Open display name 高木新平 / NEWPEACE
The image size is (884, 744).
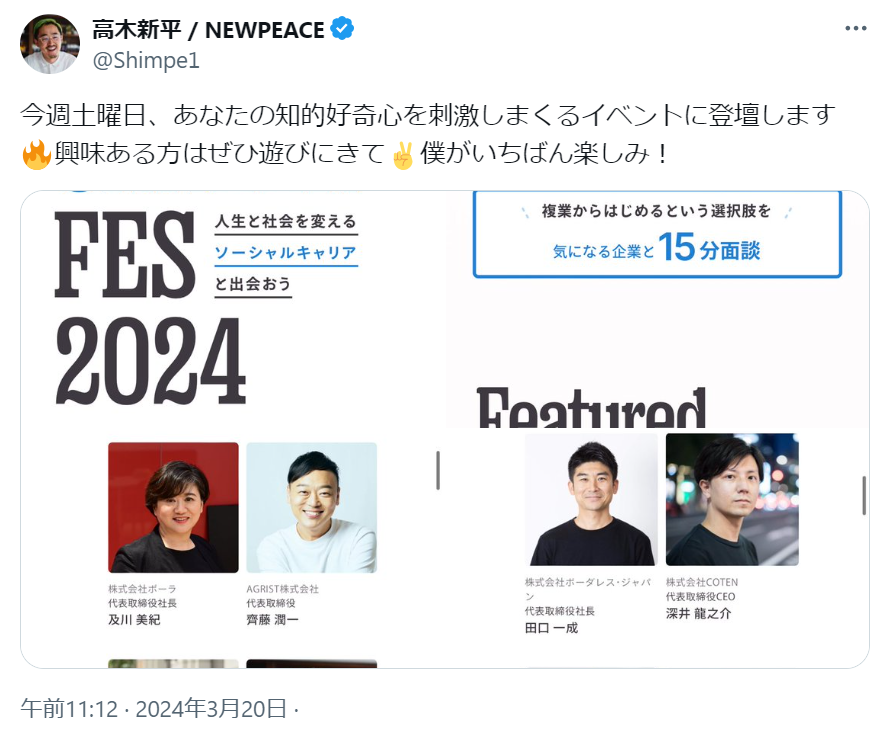pyautogui.click(x=208, y=29)
